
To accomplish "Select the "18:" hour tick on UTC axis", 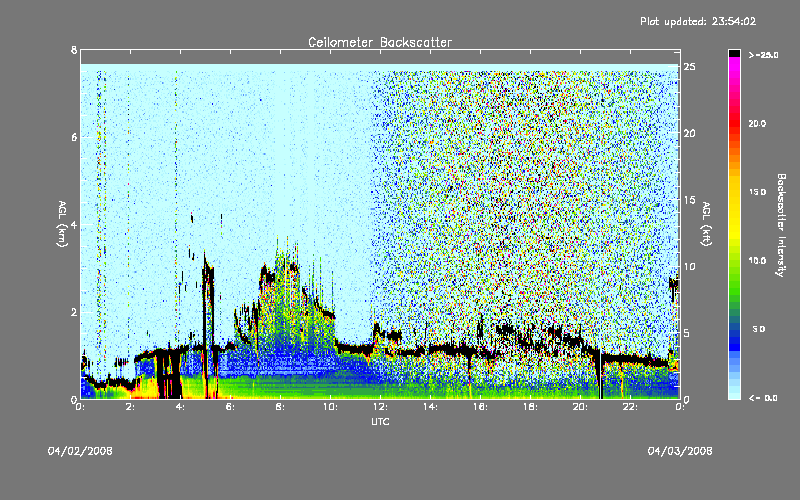I will click(530, 407).
